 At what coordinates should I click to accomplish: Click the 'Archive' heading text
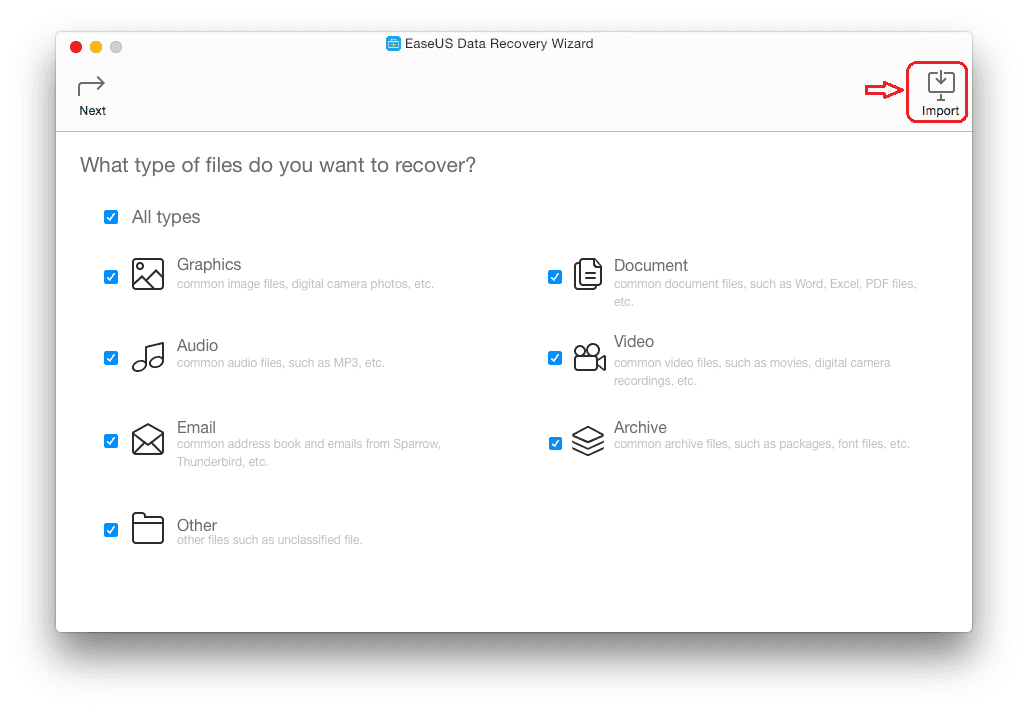(x=640, y=427)
